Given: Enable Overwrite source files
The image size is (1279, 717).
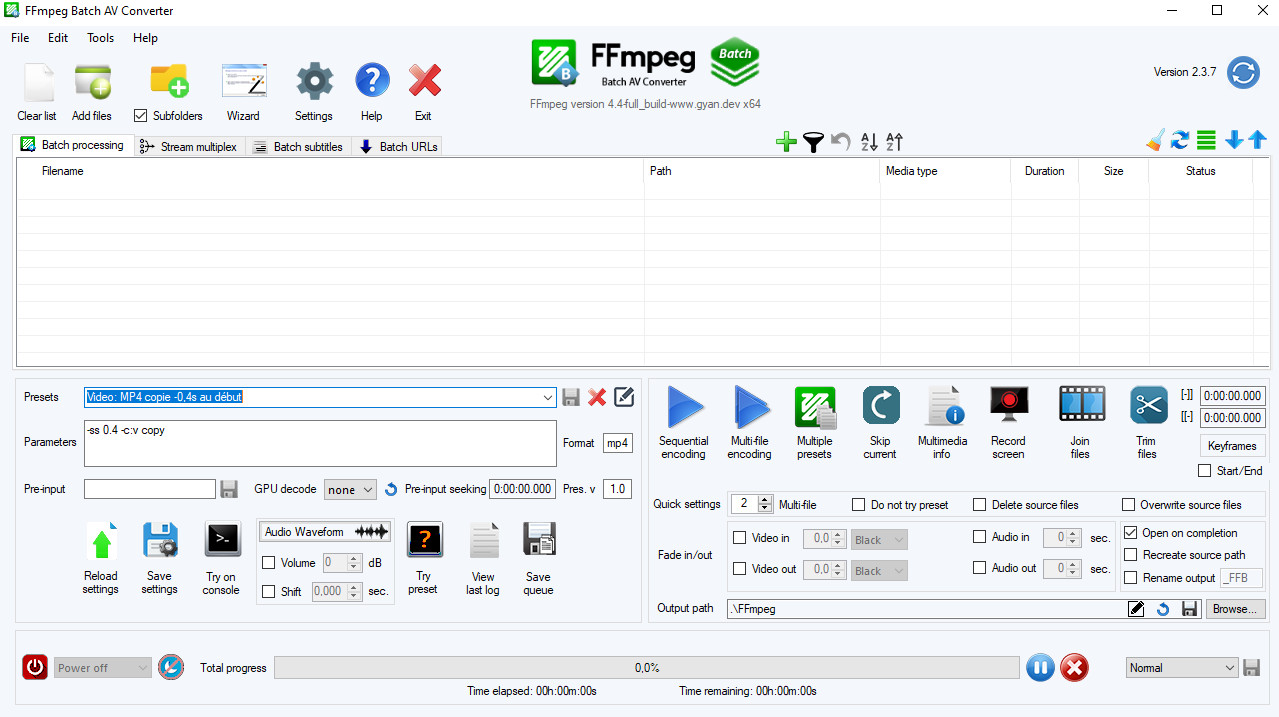Looking at the screenshot, I should [1129, 505].
